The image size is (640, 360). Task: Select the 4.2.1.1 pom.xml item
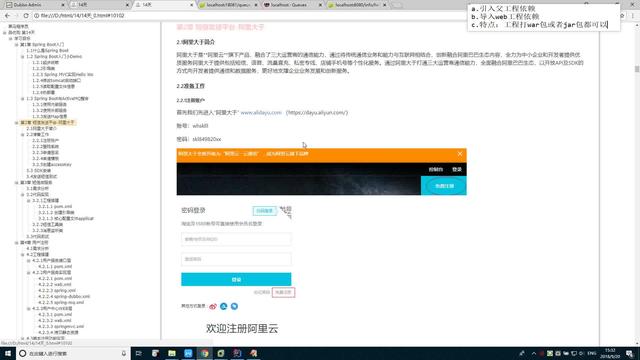(55, 267)
